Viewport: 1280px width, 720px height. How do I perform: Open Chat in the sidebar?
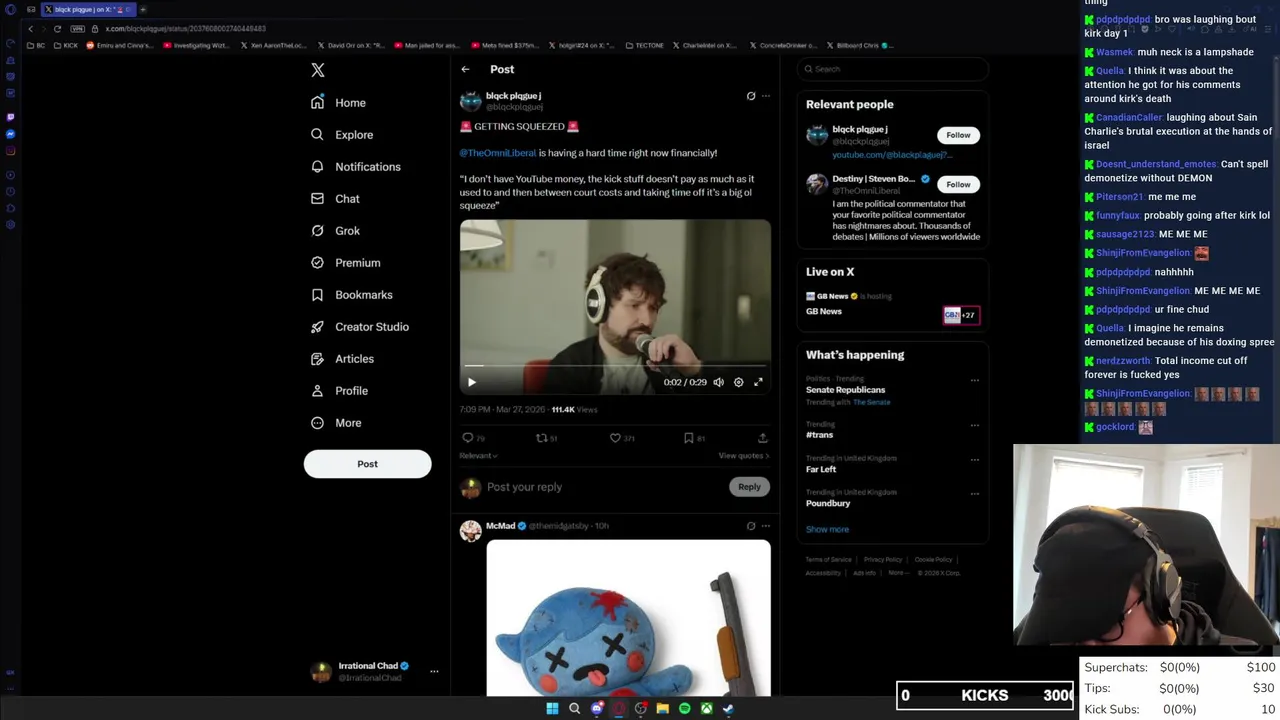(335, 199)
